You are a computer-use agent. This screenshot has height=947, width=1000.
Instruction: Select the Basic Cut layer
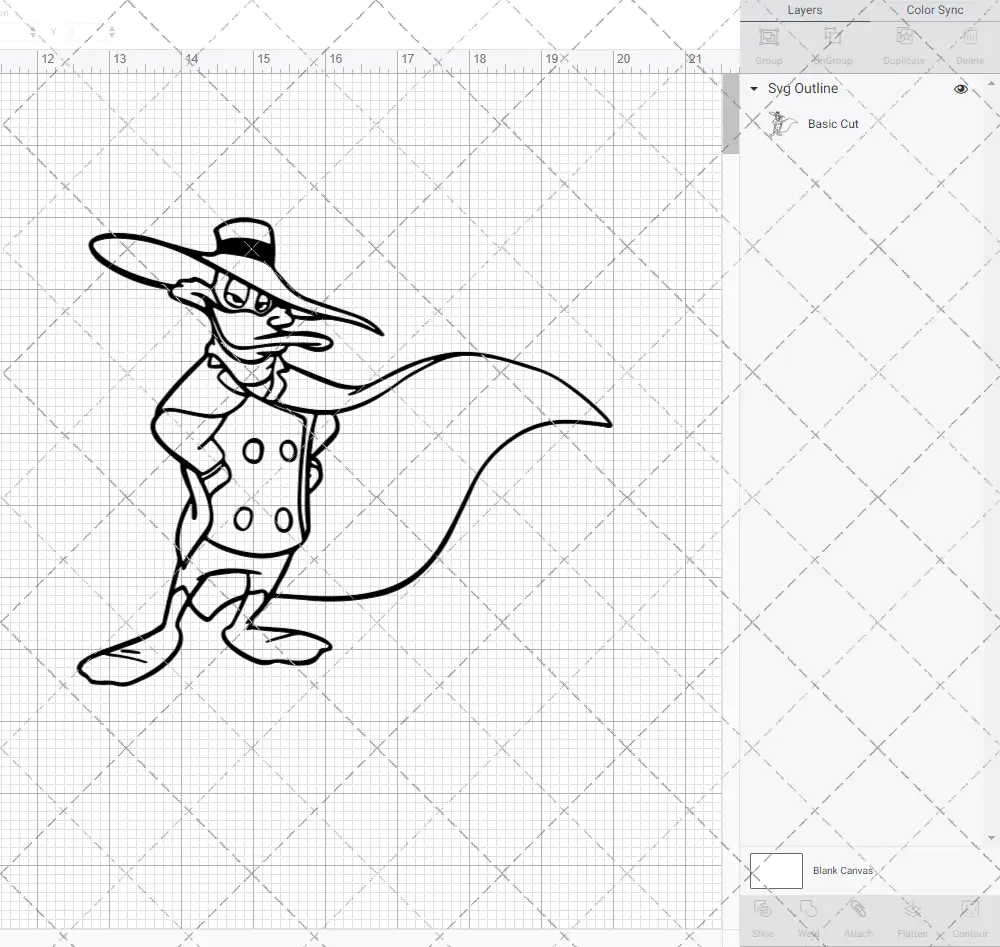click(833, 123)
